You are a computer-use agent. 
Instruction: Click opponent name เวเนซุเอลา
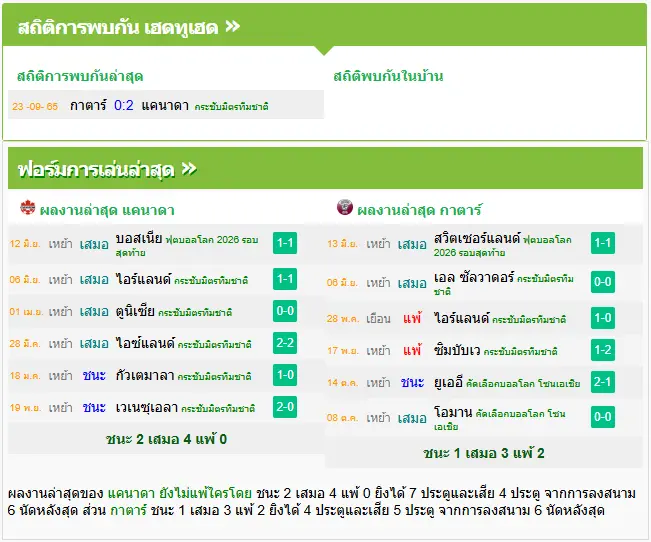click(x=147, y=407)
